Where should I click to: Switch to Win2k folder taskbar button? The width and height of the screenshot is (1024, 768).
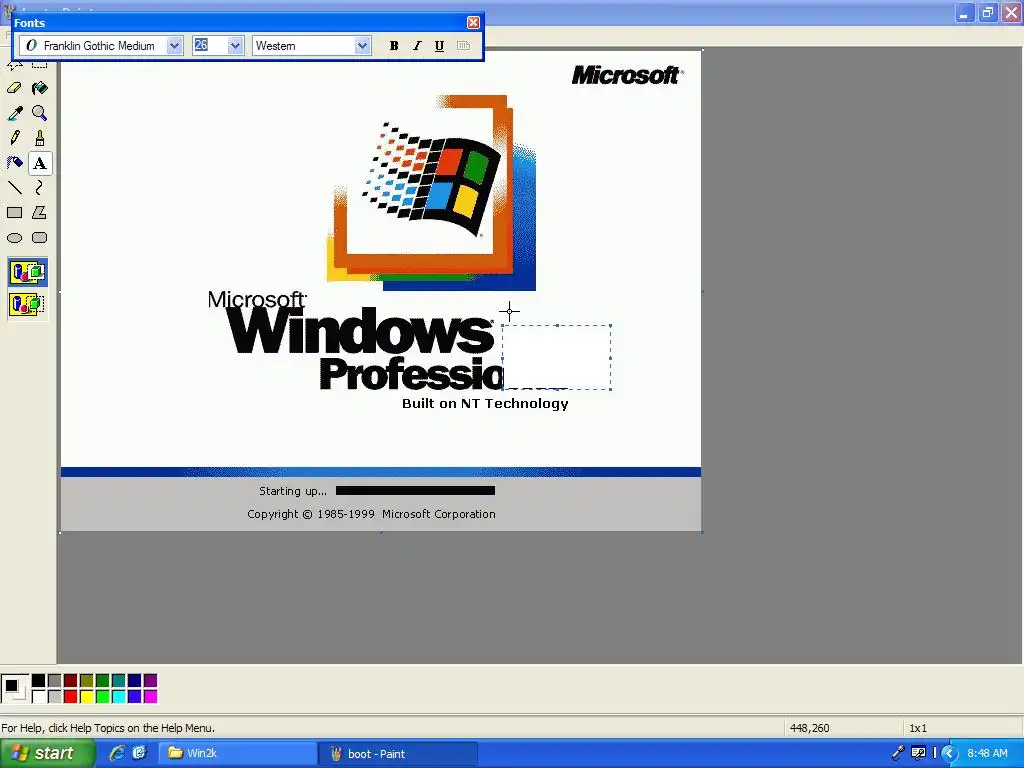pos(236,753)
